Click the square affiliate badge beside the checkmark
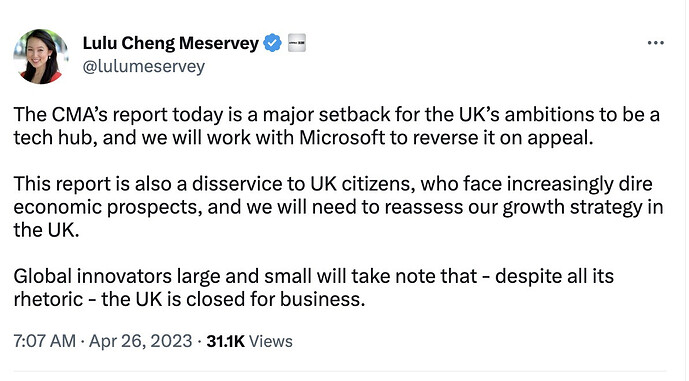This screenshot has width=689, height=381. (x=297, y=43)
